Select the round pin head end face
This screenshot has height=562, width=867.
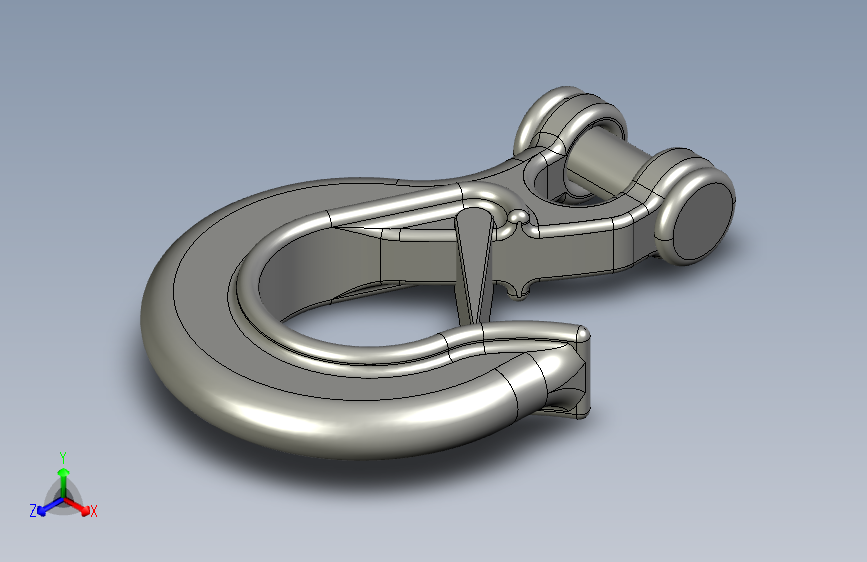(x=702, y=219)
